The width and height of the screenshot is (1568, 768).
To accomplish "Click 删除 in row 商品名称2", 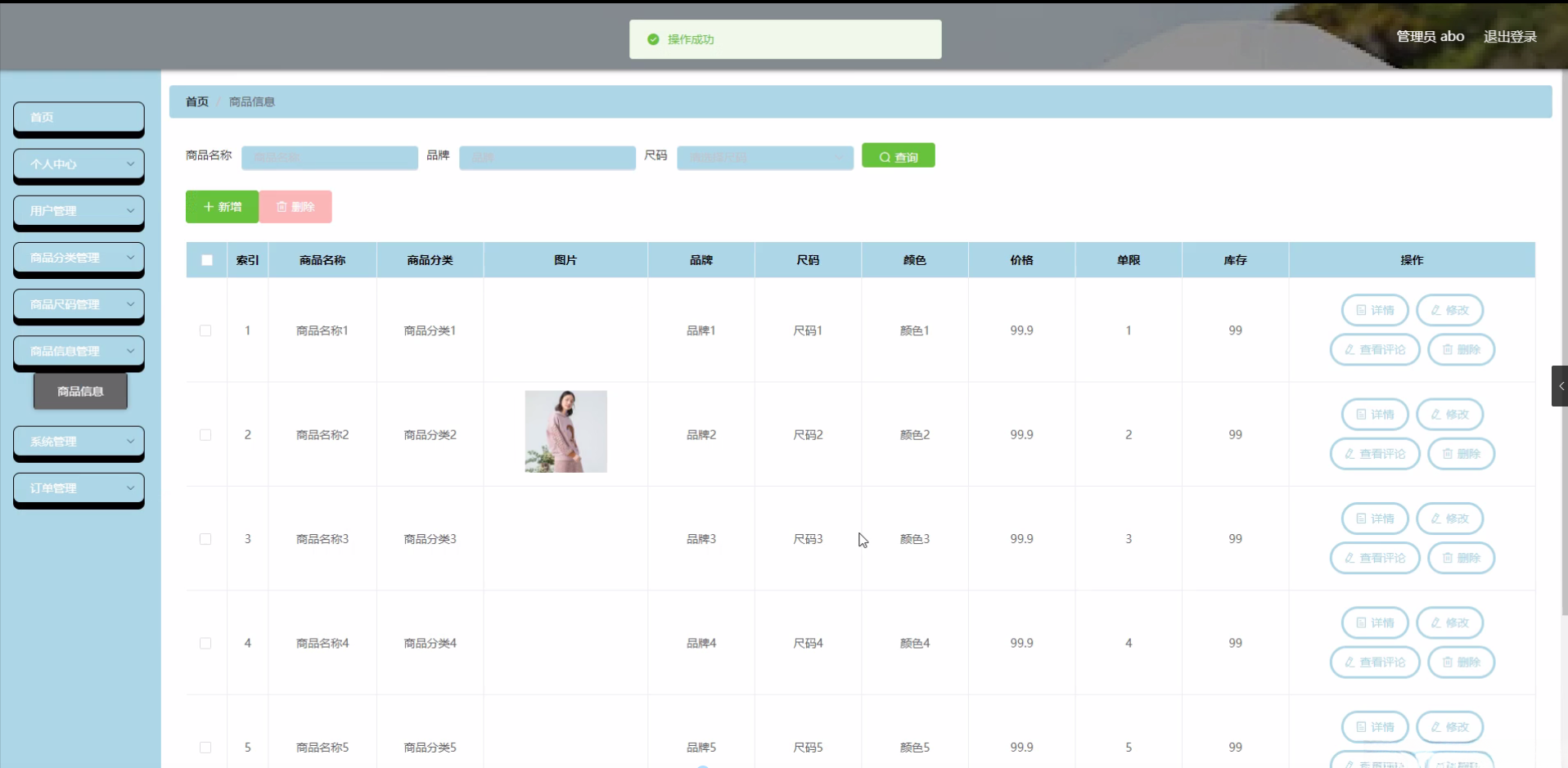I will coord(1461,454).
